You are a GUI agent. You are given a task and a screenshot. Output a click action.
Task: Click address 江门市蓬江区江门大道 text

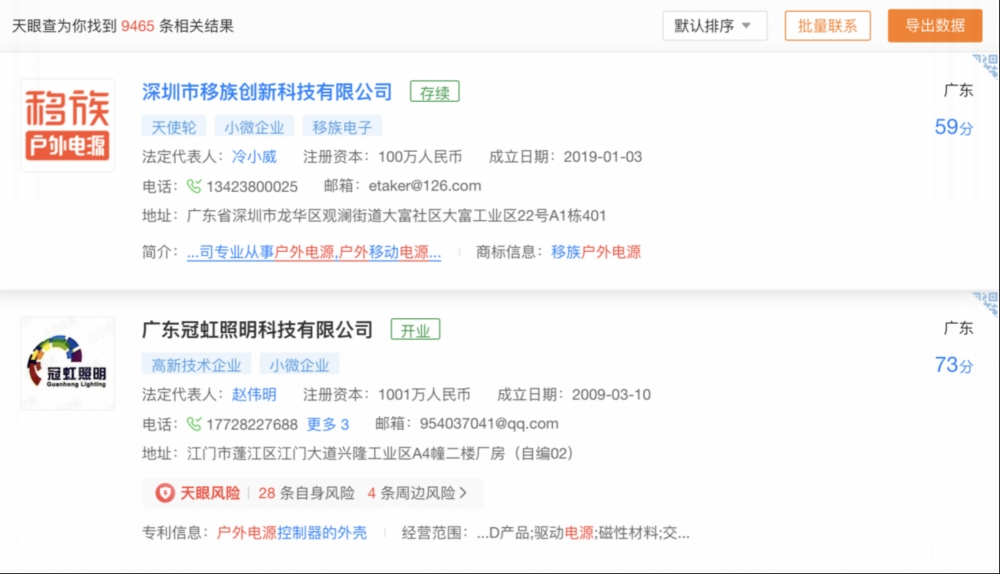click(380, 453)
